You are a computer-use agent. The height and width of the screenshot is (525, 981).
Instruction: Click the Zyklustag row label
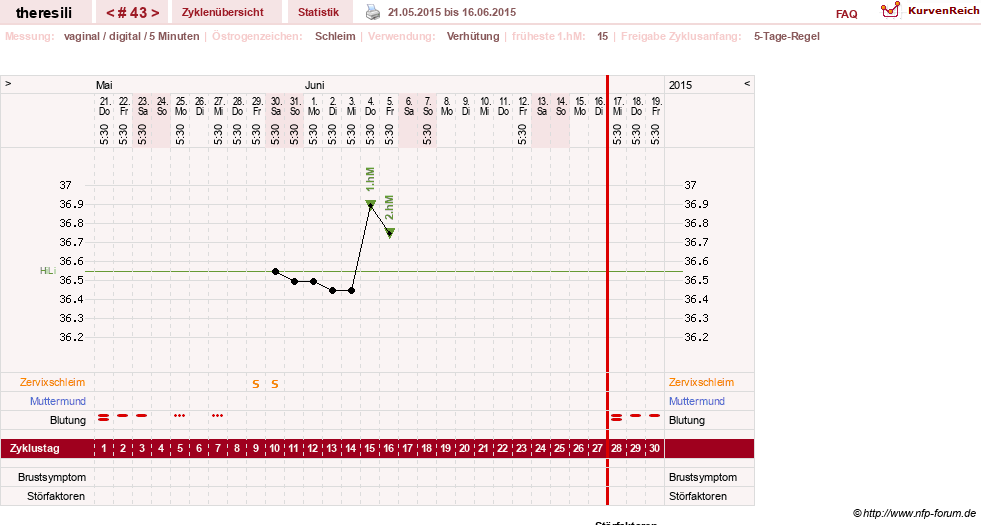click(x=34, y=449)
